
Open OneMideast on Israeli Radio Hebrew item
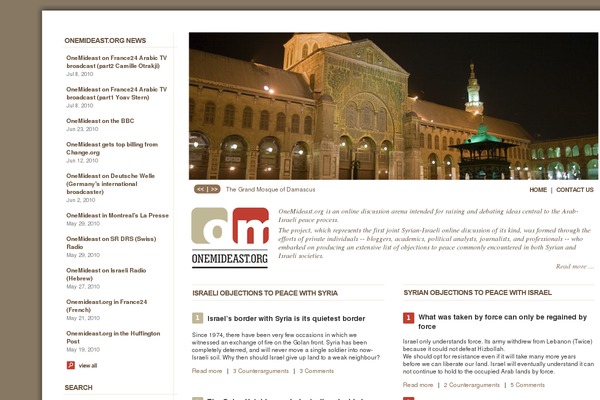106,274
